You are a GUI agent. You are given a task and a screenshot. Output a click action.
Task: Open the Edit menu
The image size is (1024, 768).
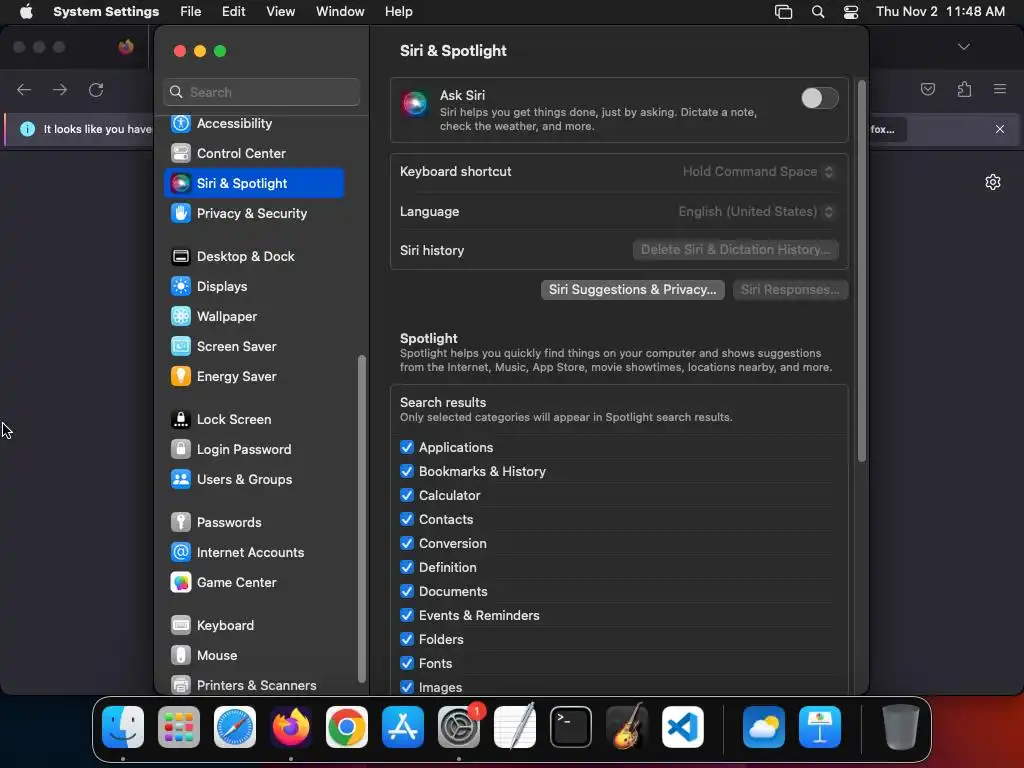point(233,12)
